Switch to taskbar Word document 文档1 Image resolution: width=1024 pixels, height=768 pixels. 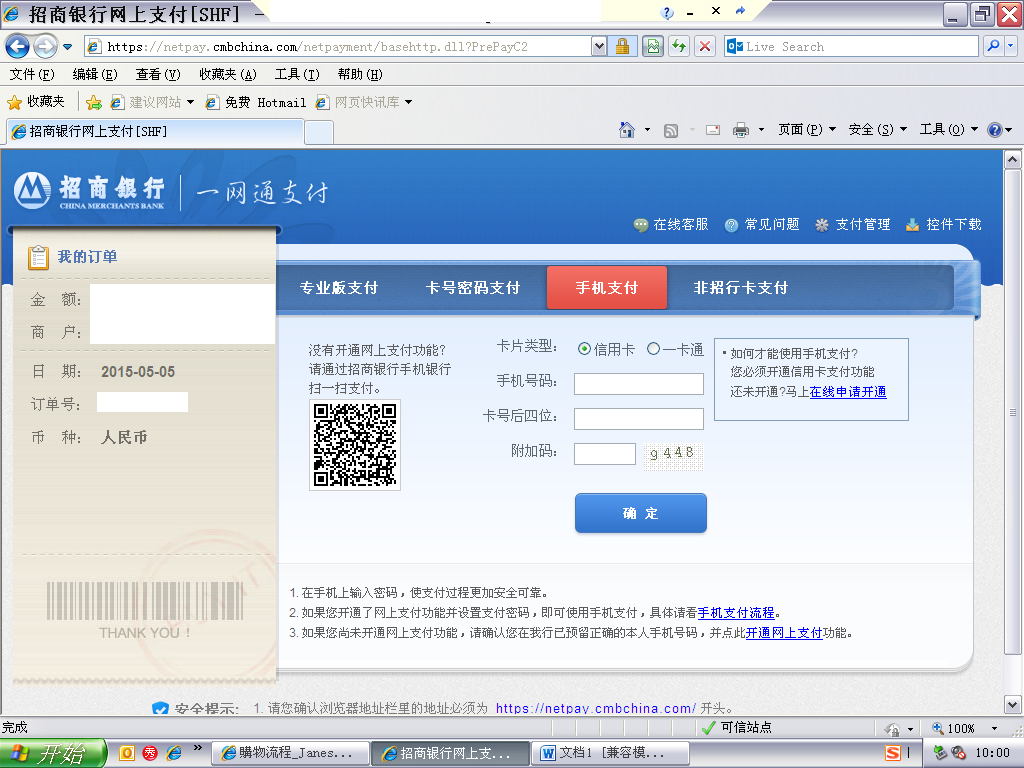[610, 753]
